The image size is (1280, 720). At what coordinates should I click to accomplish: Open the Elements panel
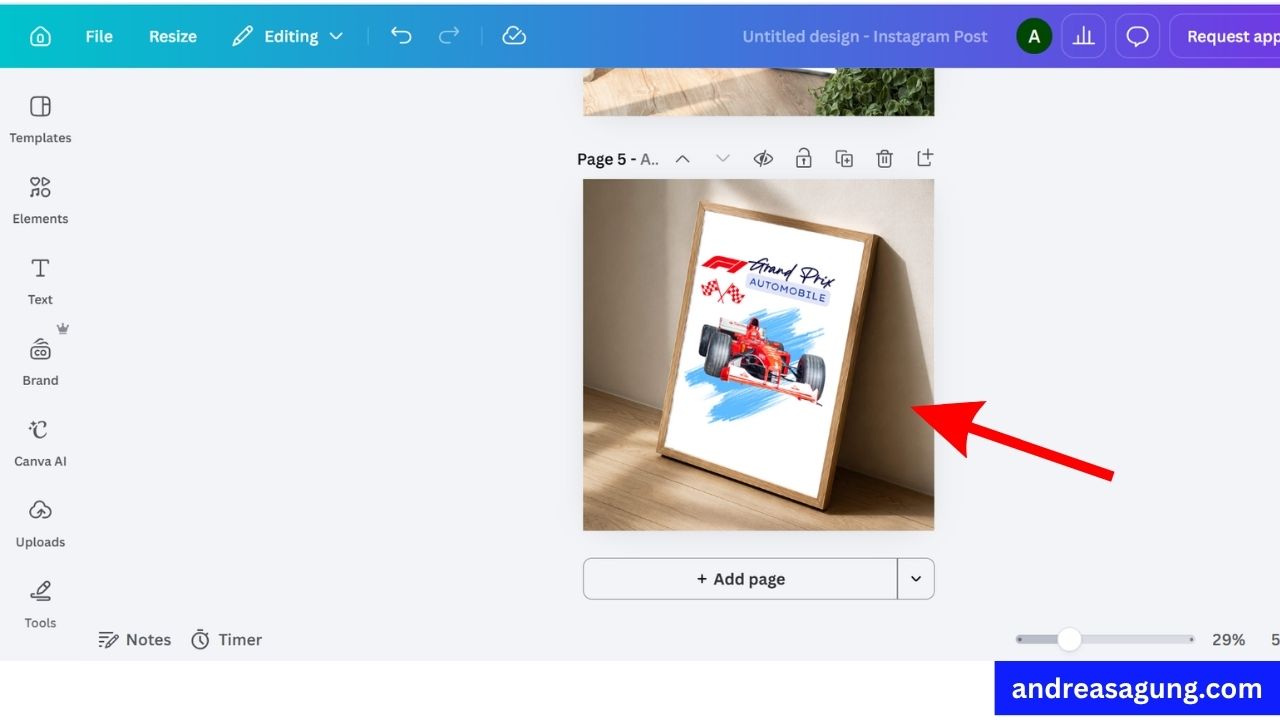tap(40, 200)
